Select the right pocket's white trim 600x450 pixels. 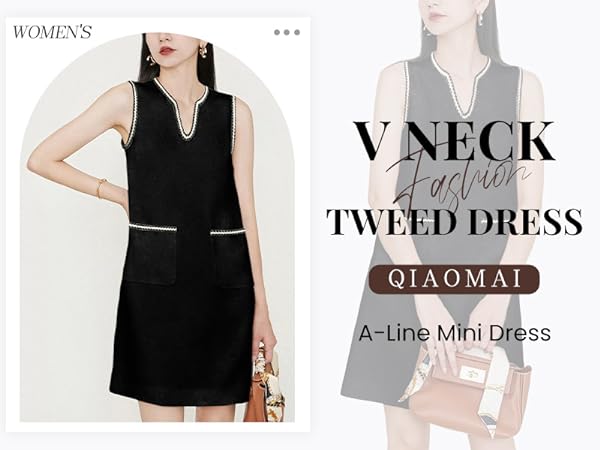coord(228,232)
